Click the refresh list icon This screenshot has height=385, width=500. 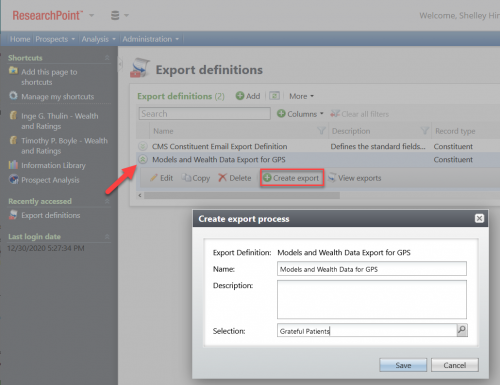[x=274, y=96]
